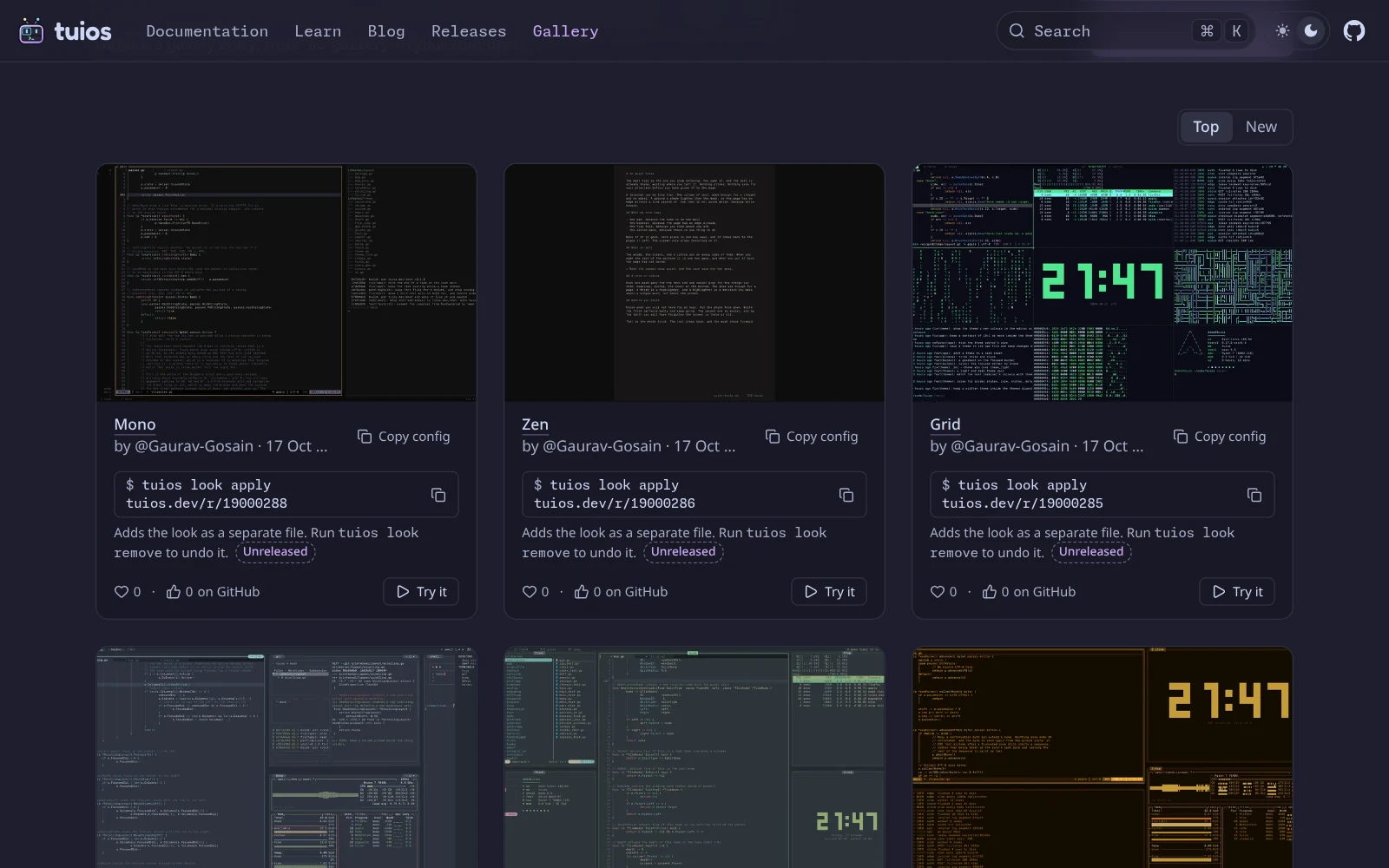Click the Mono author line by @Gaurav-Gosain

[x=221, y=446]
